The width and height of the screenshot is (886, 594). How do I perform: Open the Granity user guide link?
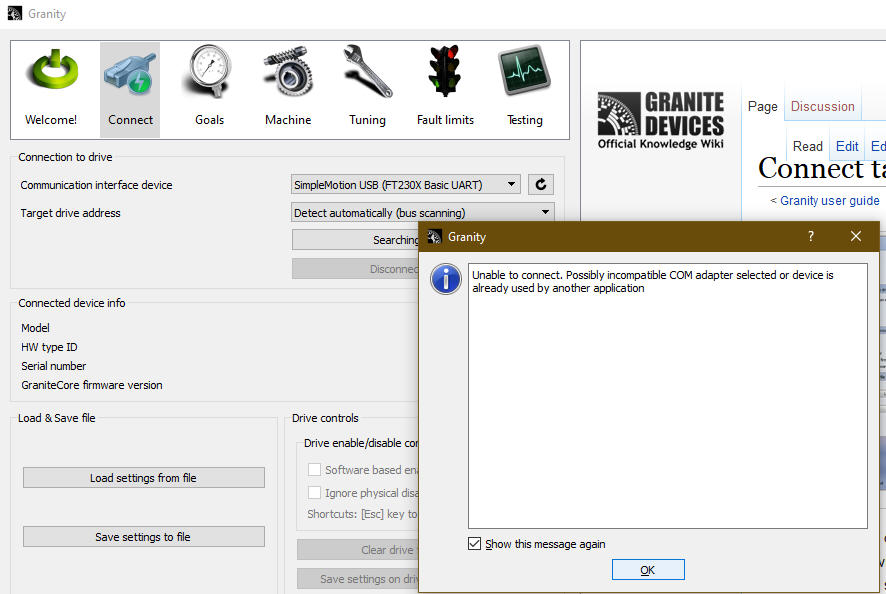pyautogui.click(x=829, y=201)
